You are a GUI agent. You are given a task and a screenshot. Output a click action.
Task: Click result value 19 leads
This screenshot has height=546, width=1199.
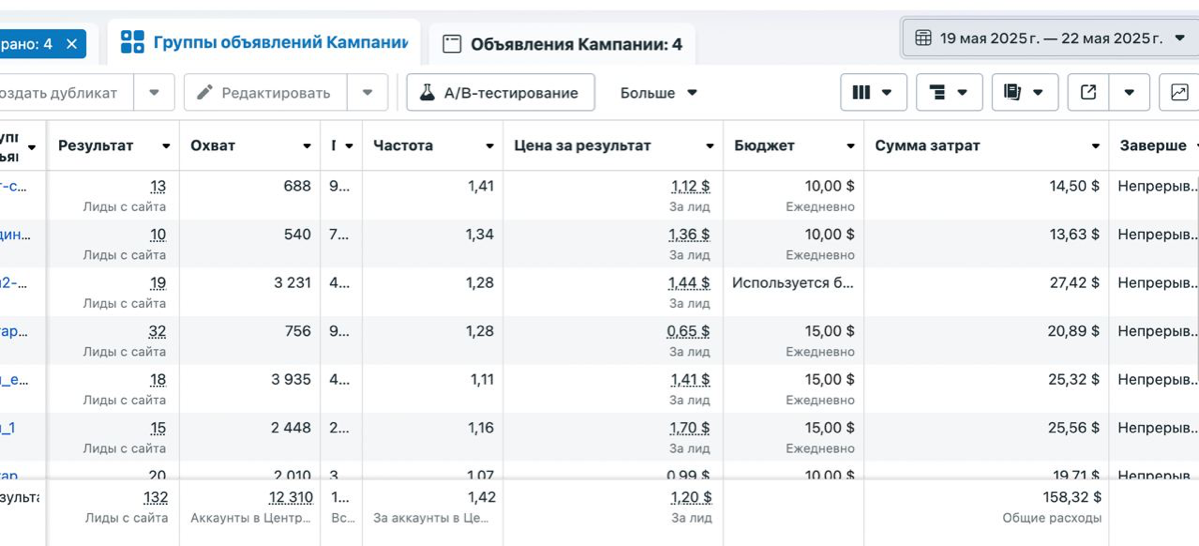(x=158, y=283)
